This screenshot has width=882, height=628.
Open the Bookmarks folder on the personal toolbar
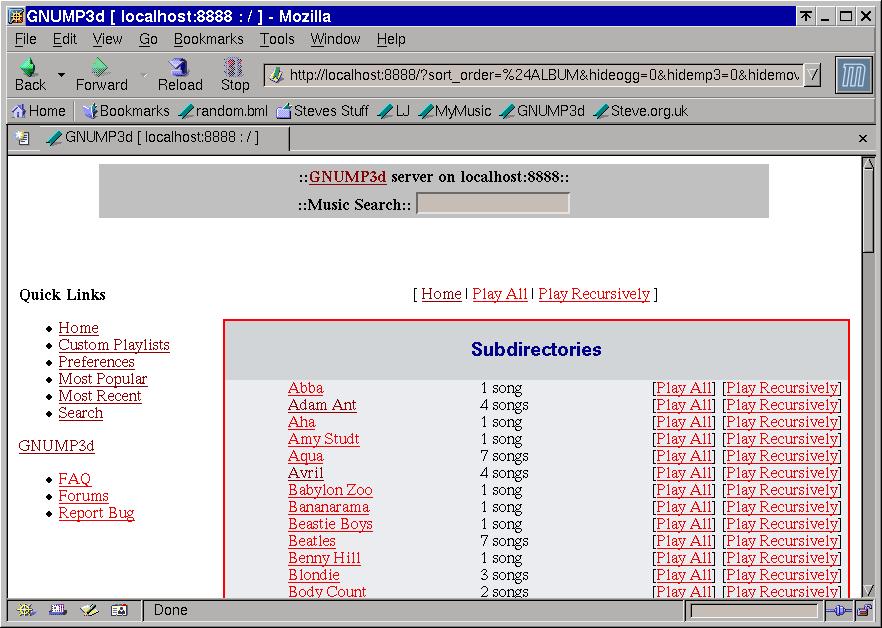point(126,111)
